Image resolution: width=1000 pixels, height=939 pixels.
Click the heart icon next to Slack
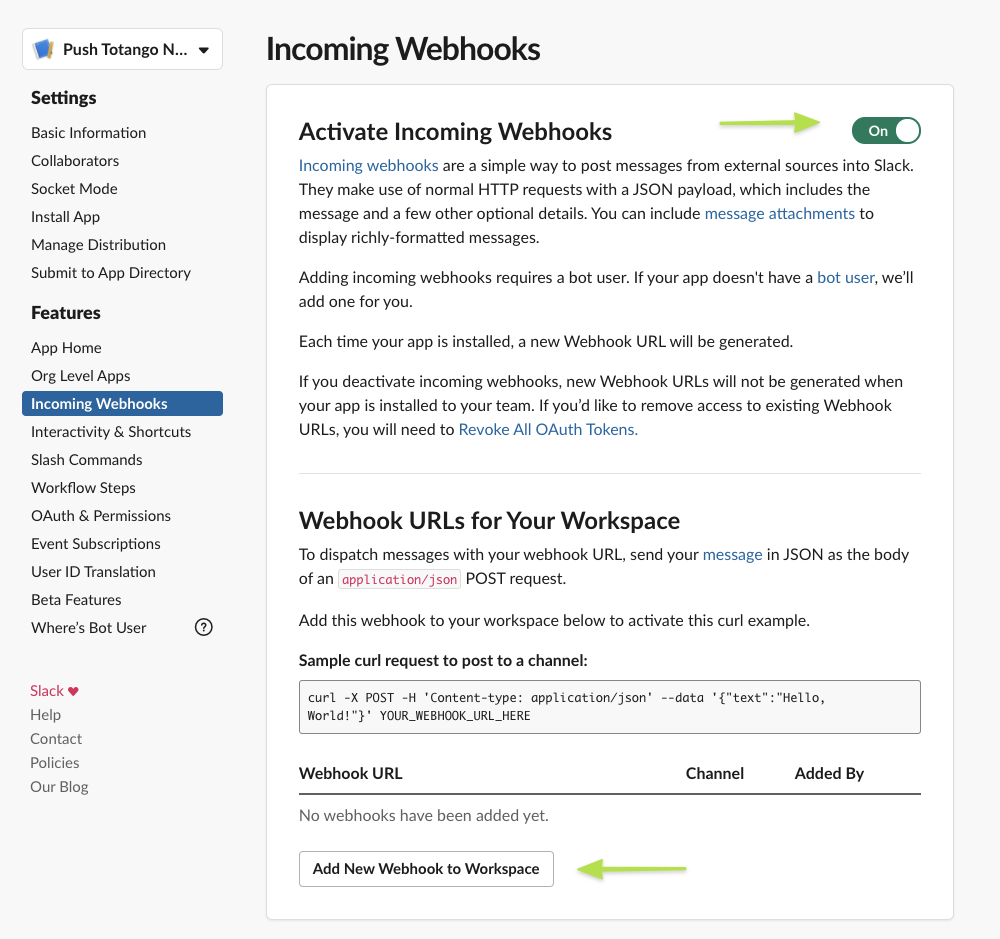click(73, 691)
